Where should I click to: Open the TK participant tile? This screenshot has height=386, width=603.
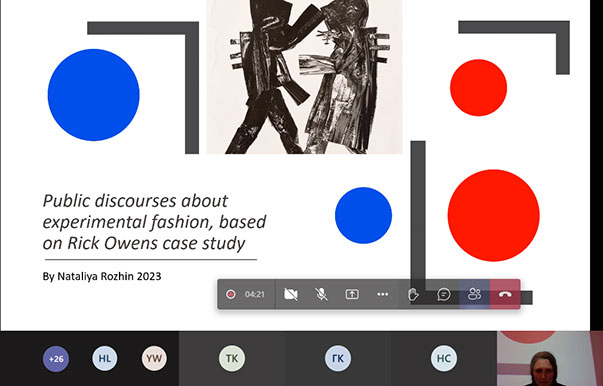point(232,359)
